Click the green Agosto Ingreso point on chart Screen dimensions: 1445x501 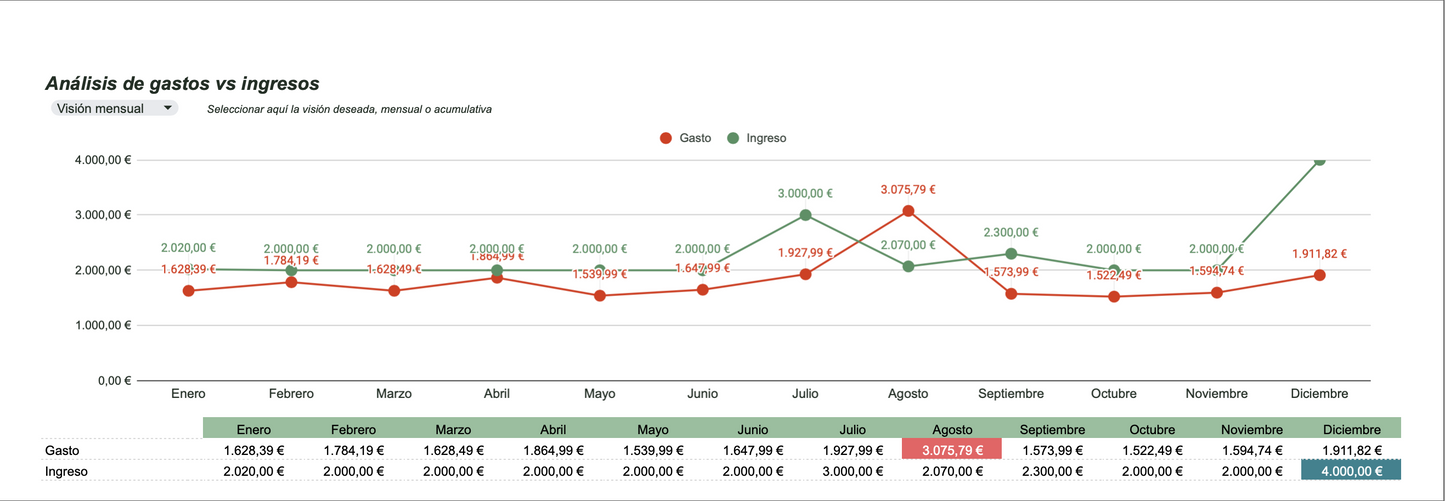coord(908,266)
